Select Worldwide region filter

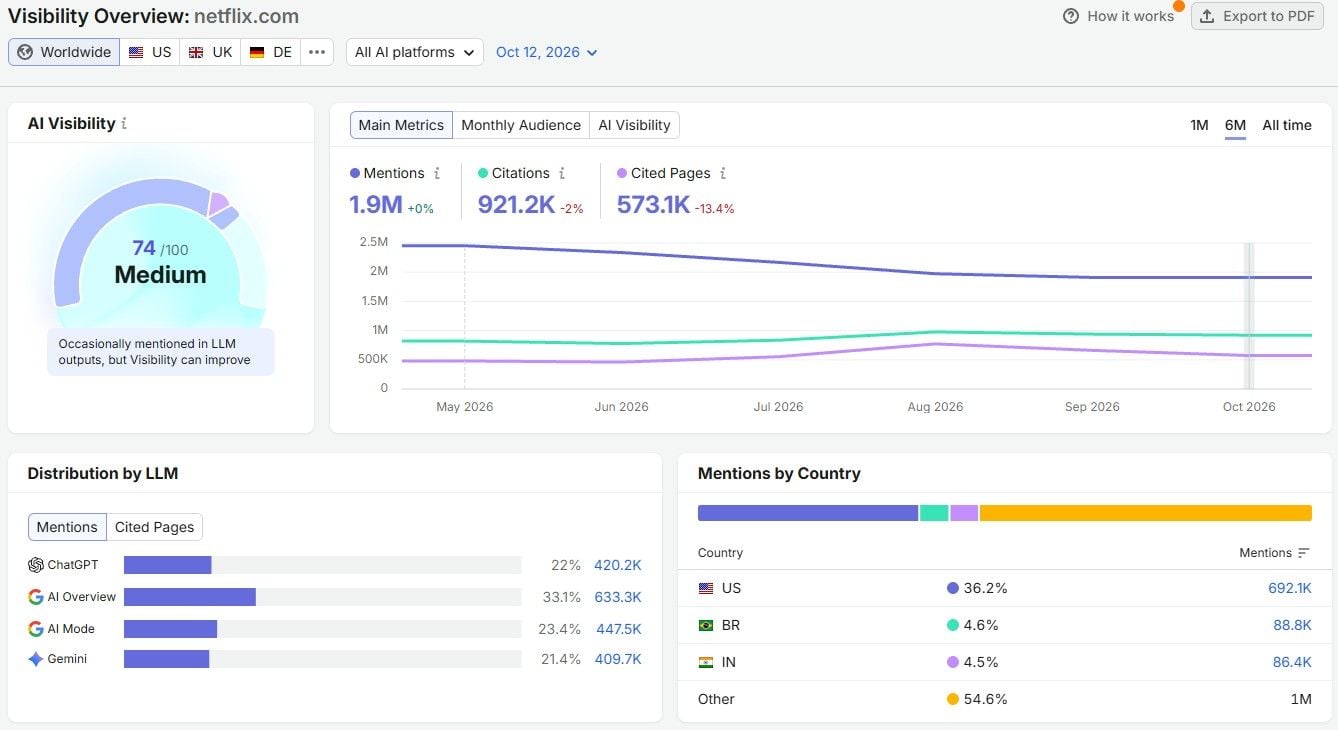point(64,52)
